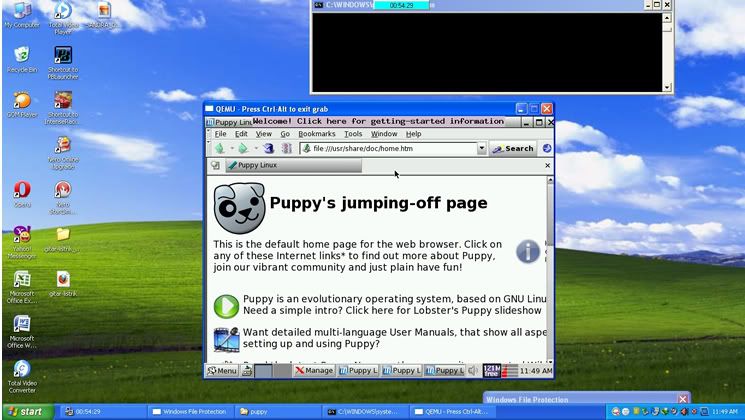Close the Puppy Linux tab with x

coord(547,165)
